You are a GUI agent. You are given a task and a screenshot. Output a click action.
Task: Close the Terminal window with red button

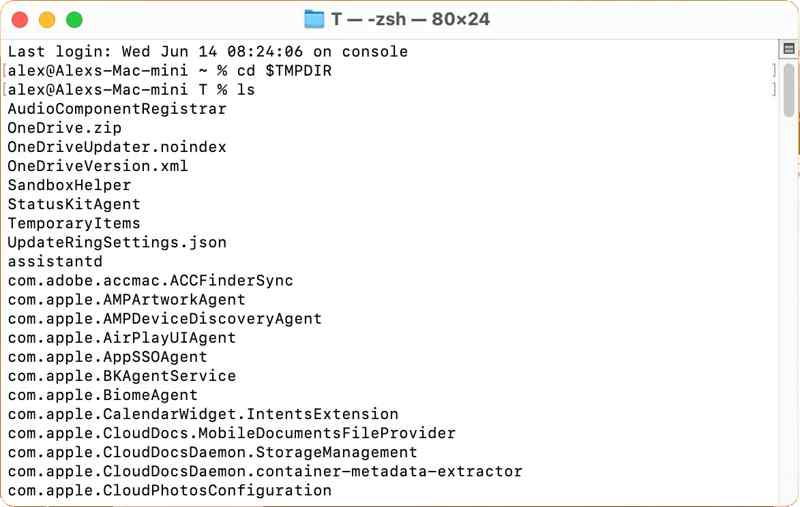[x=20, y=20]
